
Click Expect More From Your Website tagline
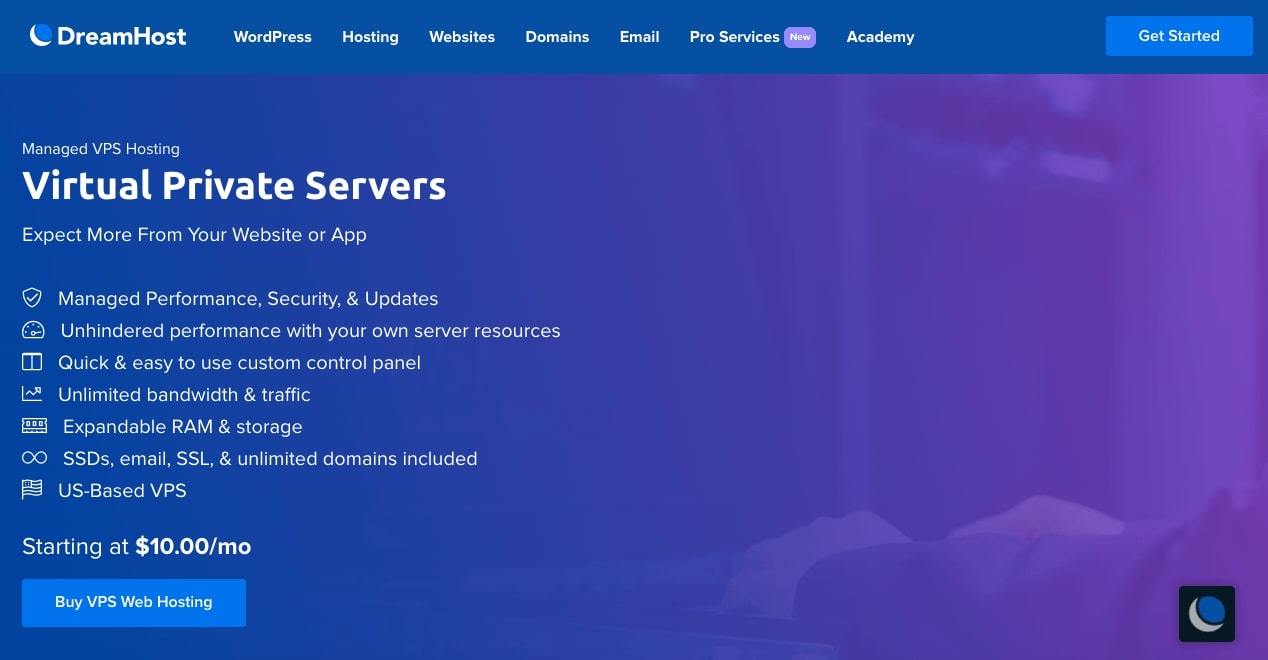[x=194, y=235]
